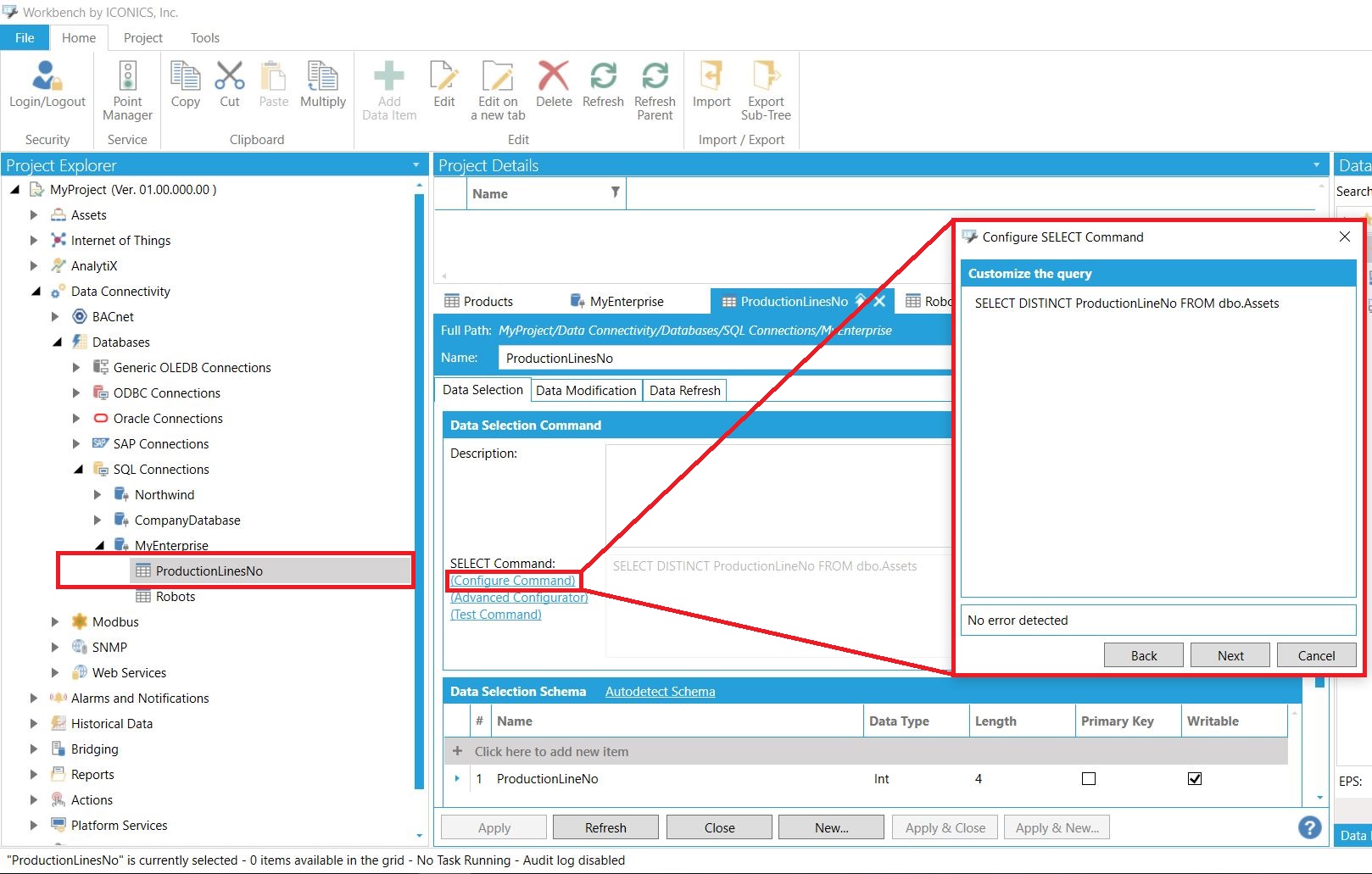This screenshot has width=1372, height=874.
Task: Open the help question mark icon
Action: tap(1309, 827)
